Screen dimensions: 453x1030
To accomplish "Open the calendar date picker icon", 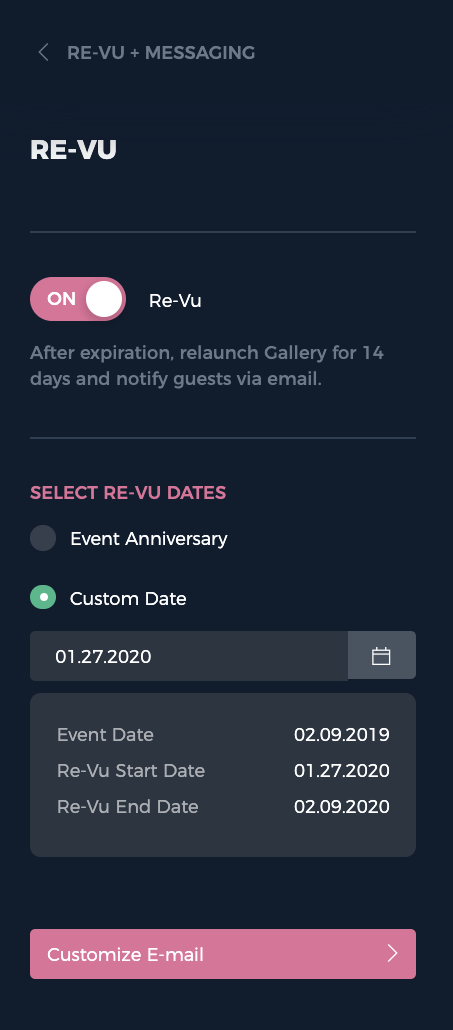I will pyautogui.click(x=381, y=656).
